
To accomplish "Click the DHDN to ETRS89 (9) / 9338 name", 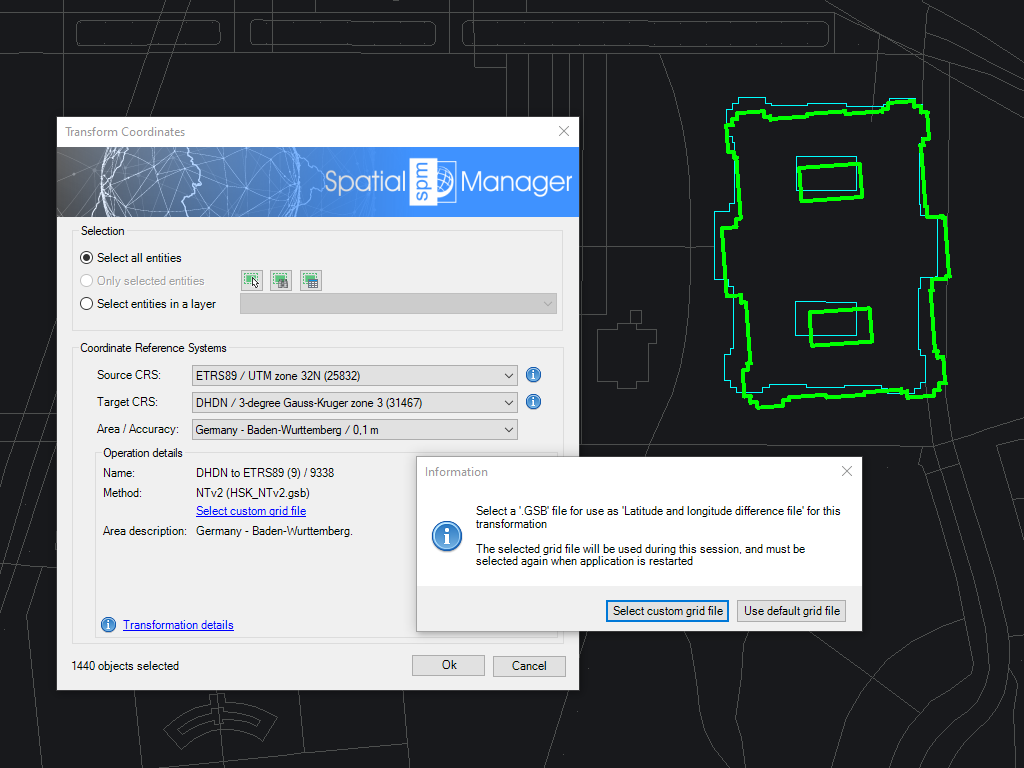I will pos(265,473).
